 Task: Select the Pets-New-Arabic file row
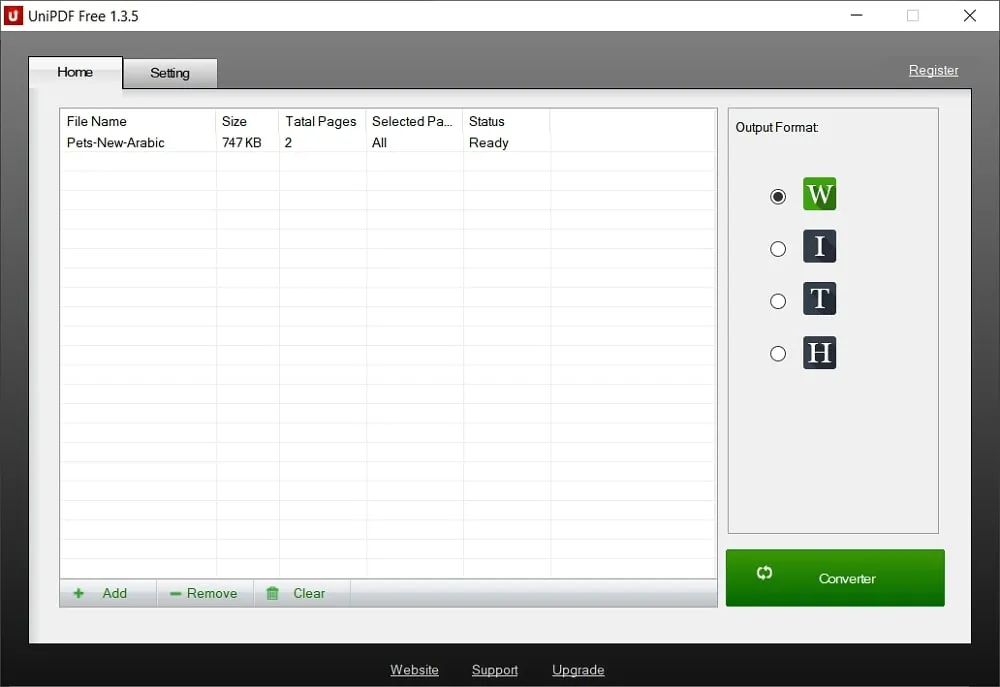(x=113, y=142)
